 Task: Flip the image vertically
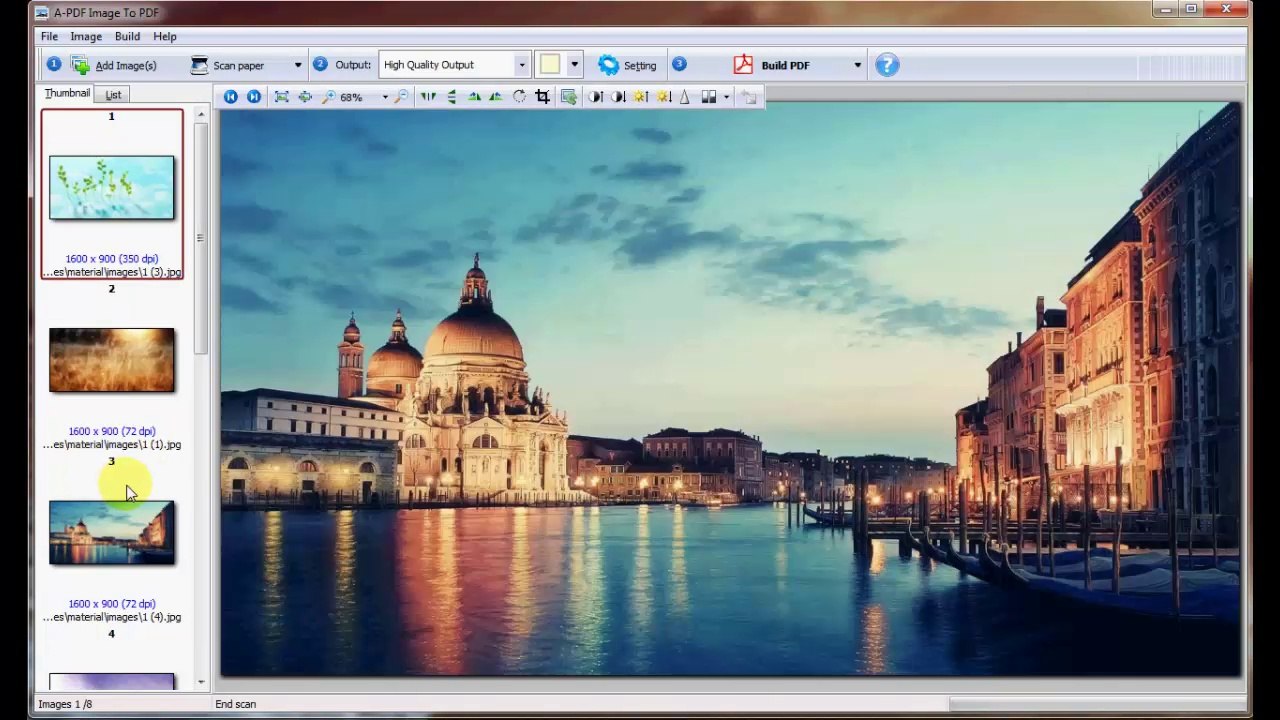click(451, 97)
